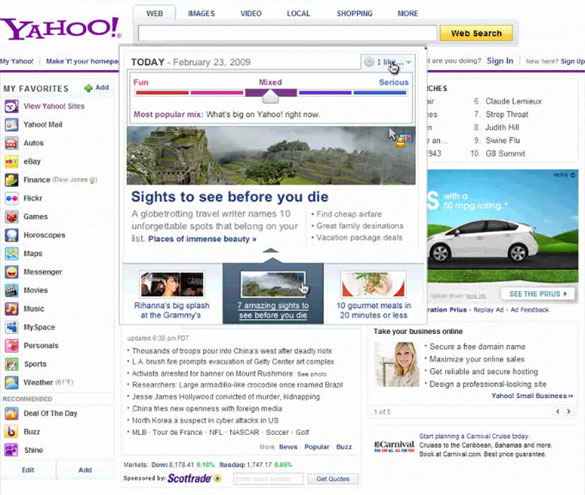This screenshot has width=585, height=495.
Task: Click the Yahoo! logo
Action: (61, 29)
